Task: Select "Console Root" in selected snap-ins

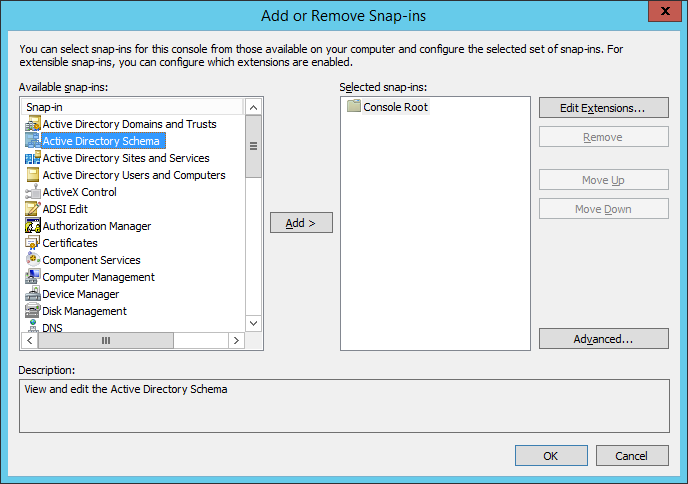Action: (x=395, y=107)
